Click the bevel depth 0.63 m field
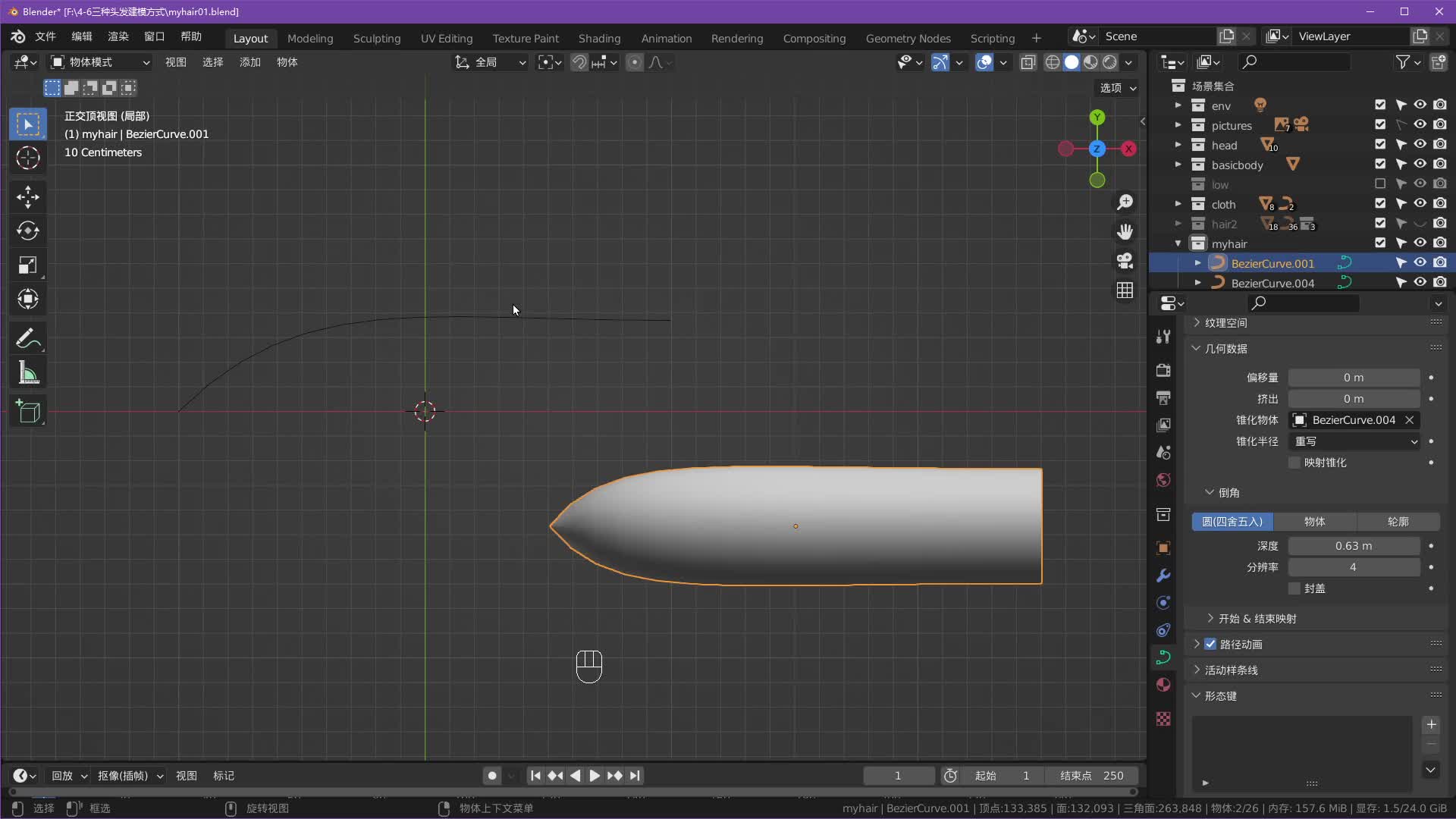1456x819 pixels. 1354,546
